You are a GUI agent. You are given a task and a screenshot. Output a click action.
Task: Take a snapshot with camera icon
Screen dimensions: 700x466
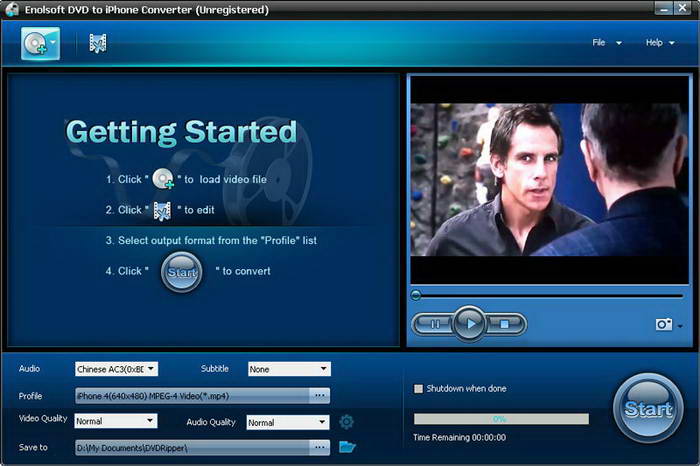click(663, 325)
